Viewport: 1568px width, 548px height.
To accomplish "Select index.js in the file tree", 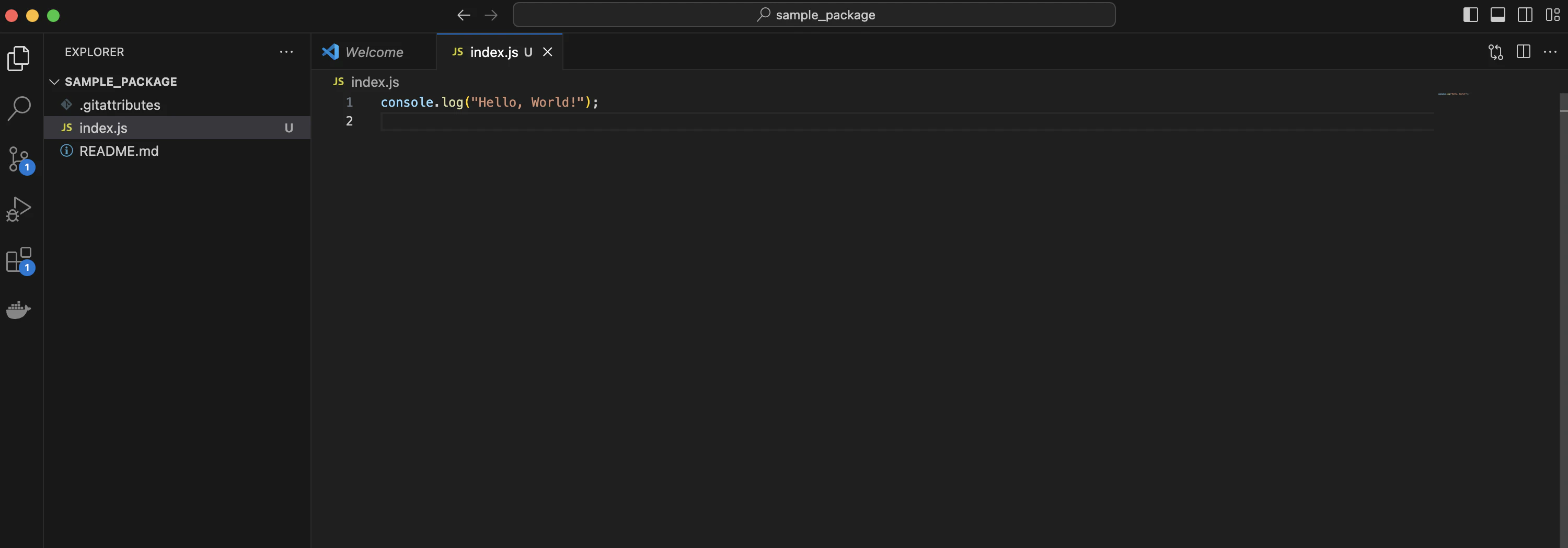I will tap(177, 128).
